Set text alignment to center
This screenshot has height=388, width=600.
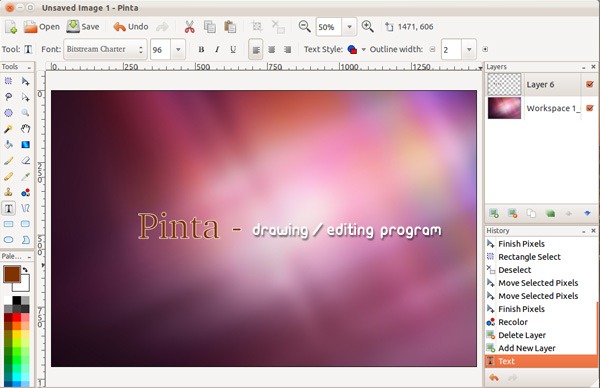click(x=272, y=49)
